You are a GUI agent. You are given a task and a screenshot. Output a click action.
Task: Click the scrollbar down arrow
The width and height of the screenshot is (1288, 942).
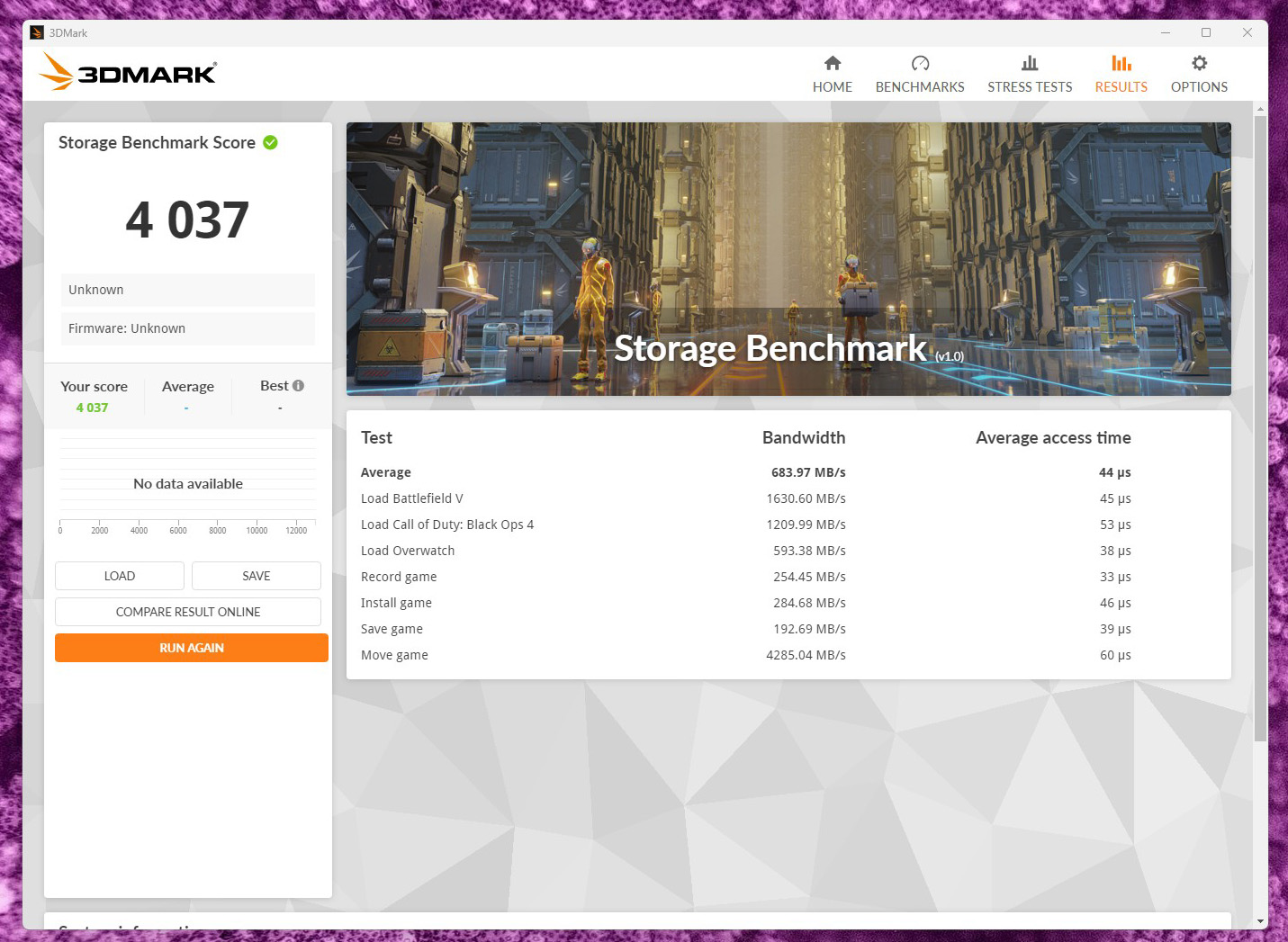[x=1260, y=921]
